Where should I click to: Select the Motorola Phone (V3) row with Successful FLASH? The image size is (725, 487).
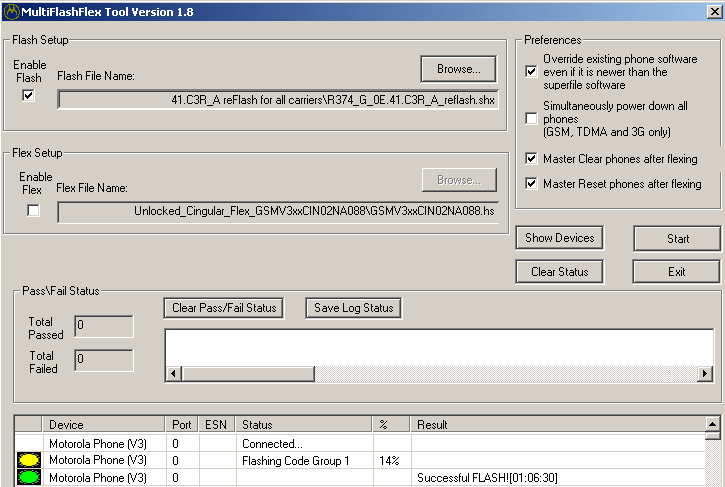[360, 478]
